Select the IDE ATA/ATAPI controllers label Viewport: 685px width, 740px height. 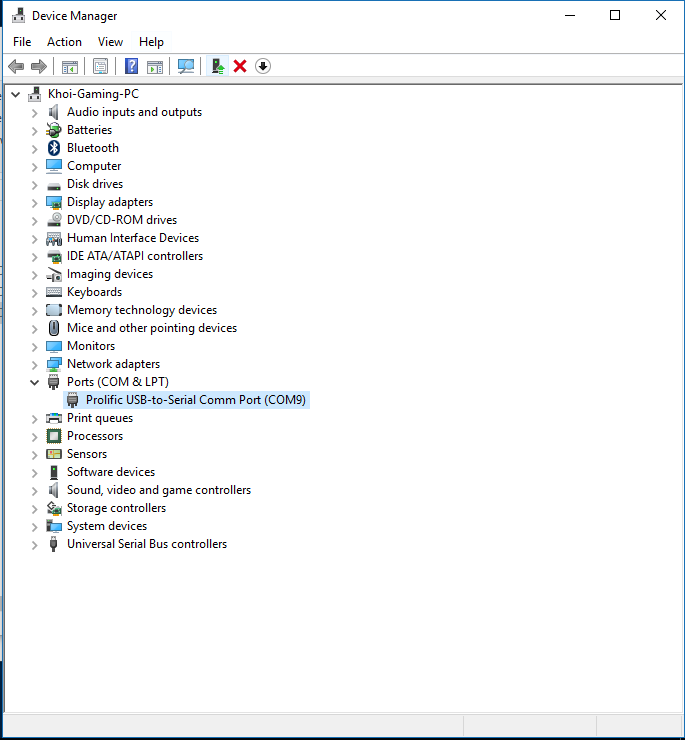pos(135,256)
